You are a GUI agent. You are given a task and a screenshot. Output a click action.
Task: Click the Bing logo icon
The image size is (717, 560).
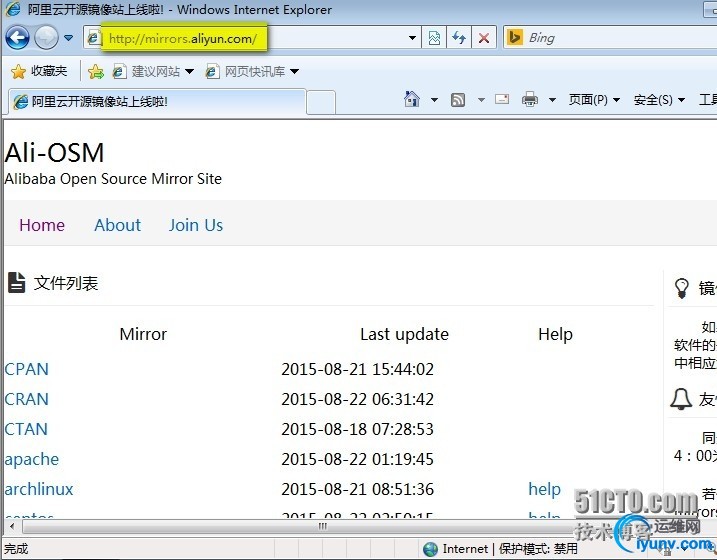pos(515,37)
